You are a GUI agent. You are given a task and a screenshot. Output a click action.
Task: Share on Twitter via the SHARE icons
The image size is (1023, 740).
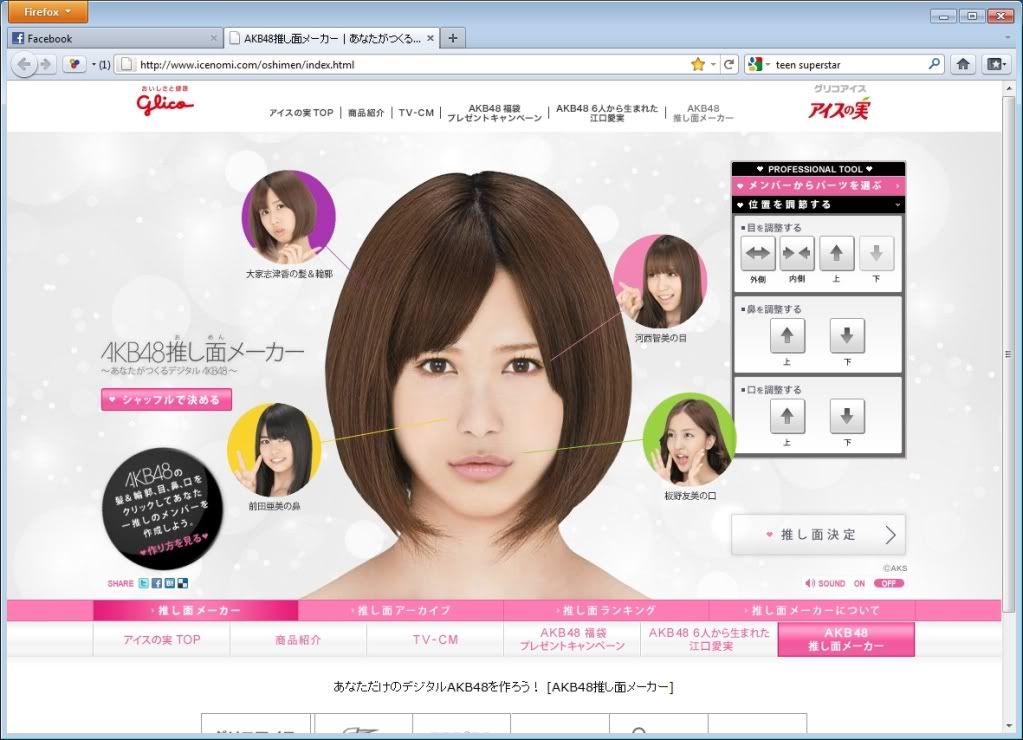pyautogui.click(x=144, y=583)
